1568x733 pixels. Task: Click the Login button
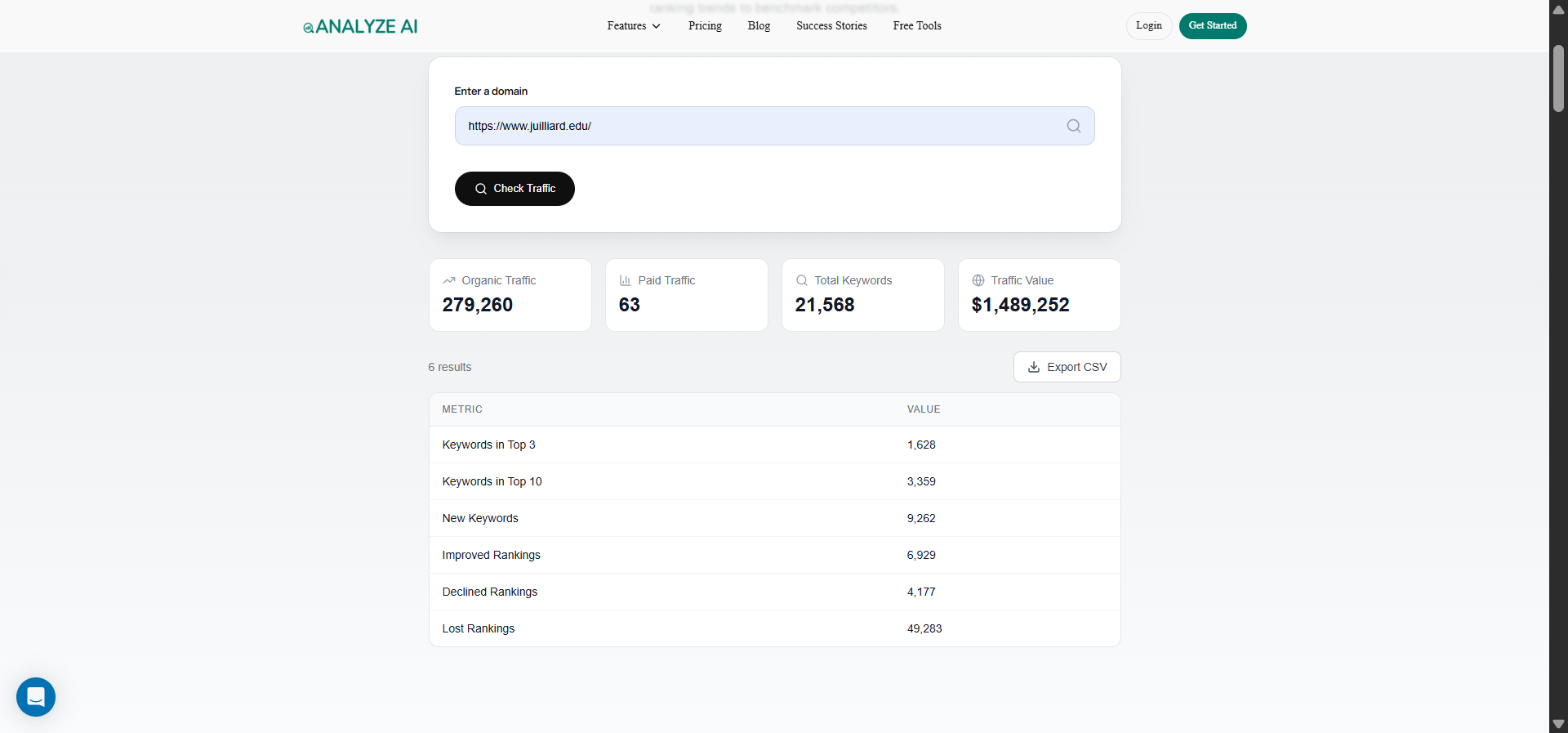pyautogui.click(x=1149, y=26)
